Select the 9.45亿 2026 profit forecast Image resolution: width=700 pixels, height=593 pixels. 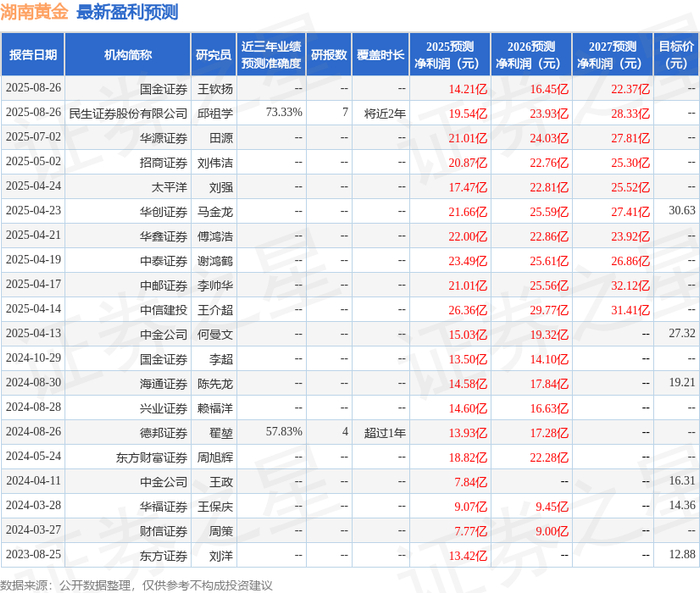(552, 506)
